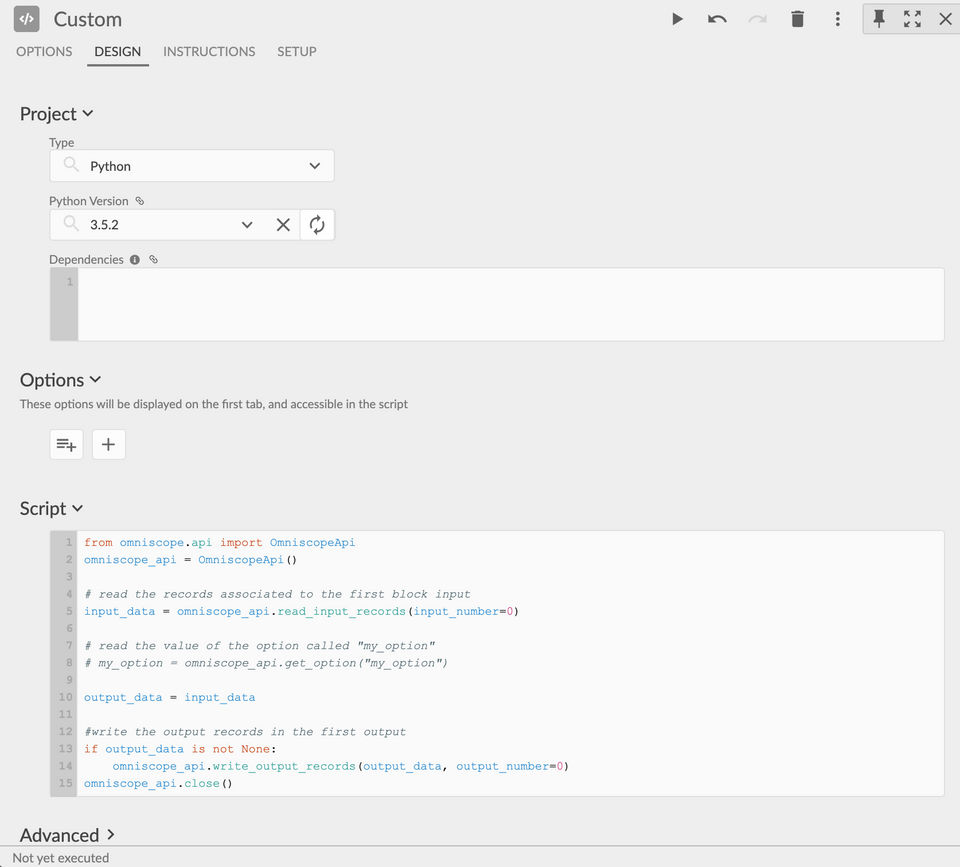Close the Custom block dialog
960x867 pixels.
945,19
